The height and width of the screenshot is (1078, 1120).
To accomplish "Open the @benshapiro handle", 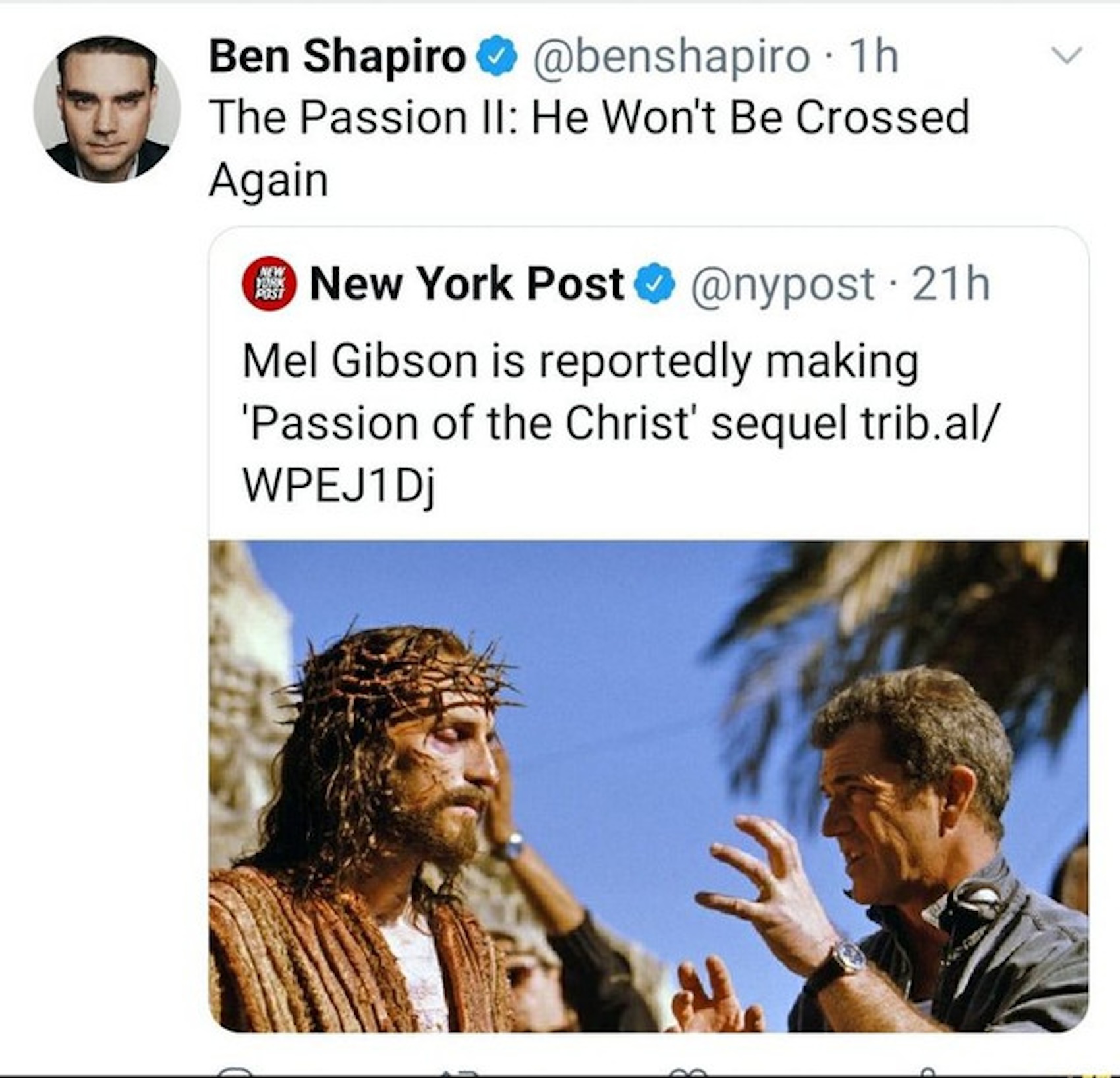I will click(671, 57).
